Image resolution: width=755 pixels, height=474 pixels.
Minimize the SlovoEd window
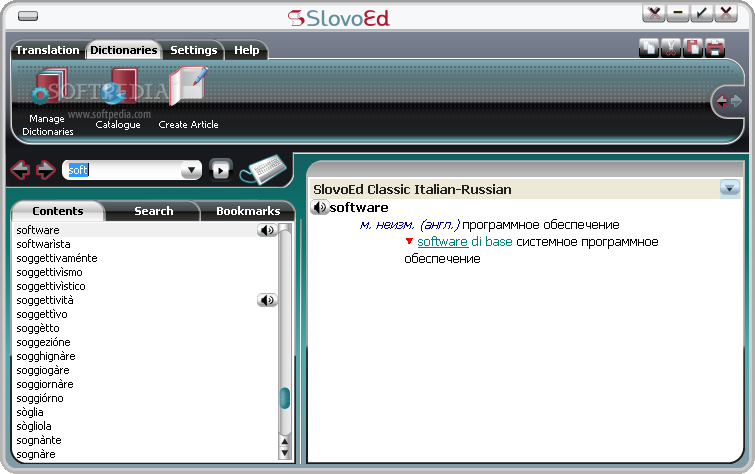677,13
